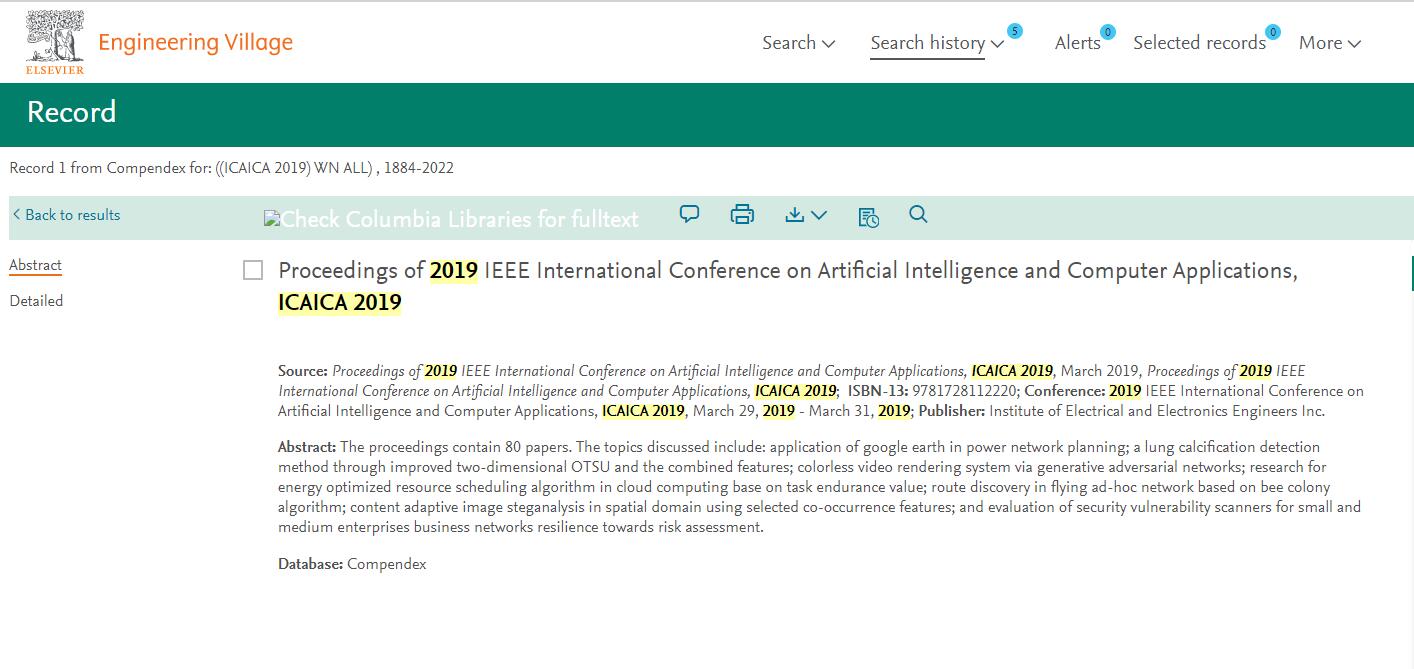
Task: Click the Engineering Village logo
Action: click(195, 41)
